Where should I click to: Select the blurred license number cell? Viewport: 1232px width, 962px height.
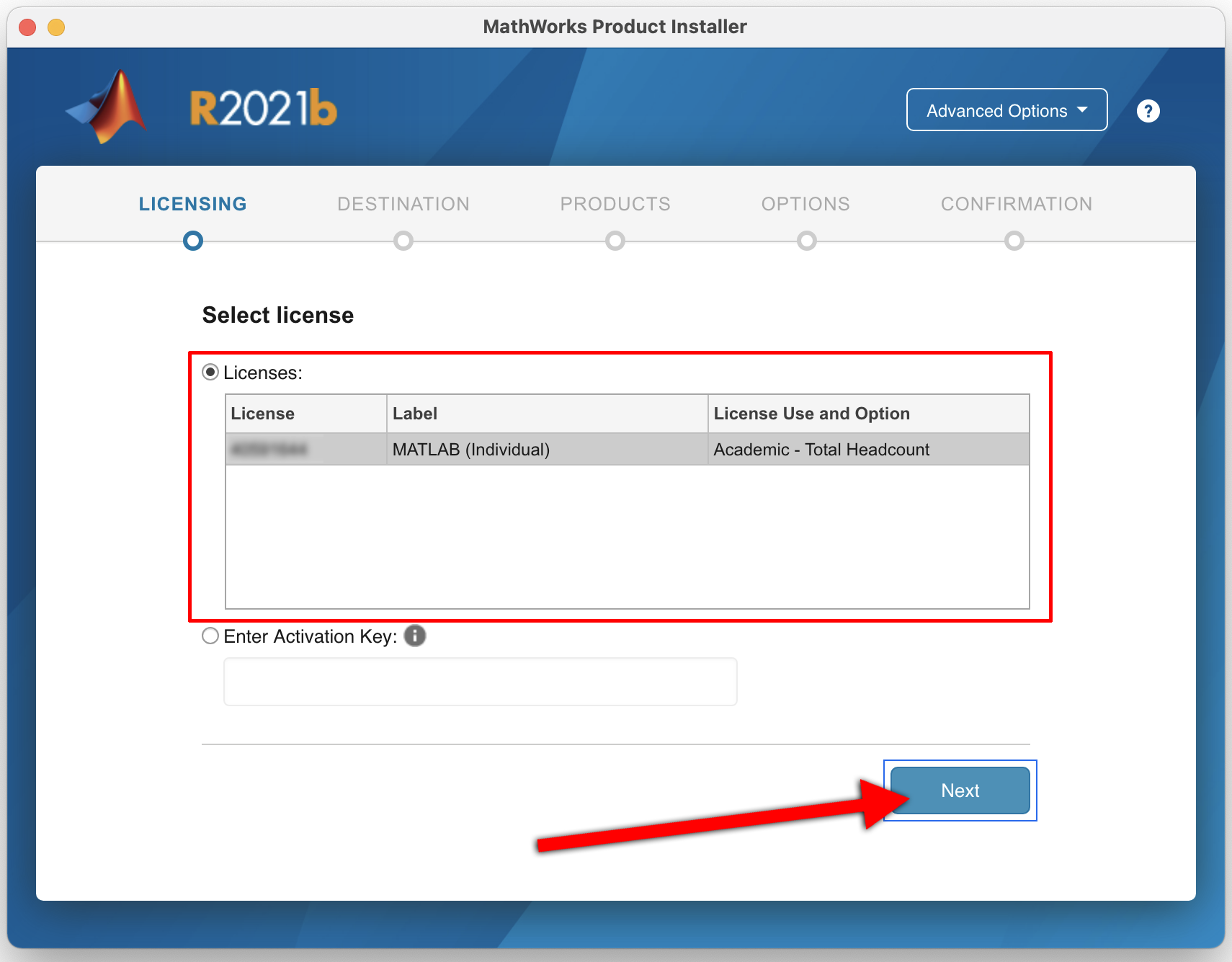coord(306,449)
